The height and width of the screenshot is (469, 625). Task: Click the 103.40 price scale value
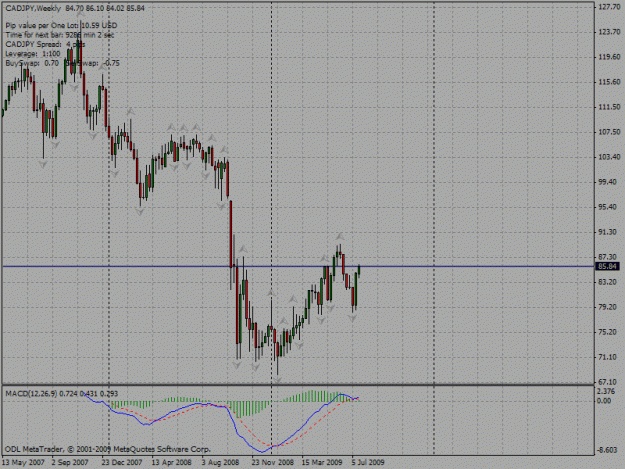(x=609, y=157)
